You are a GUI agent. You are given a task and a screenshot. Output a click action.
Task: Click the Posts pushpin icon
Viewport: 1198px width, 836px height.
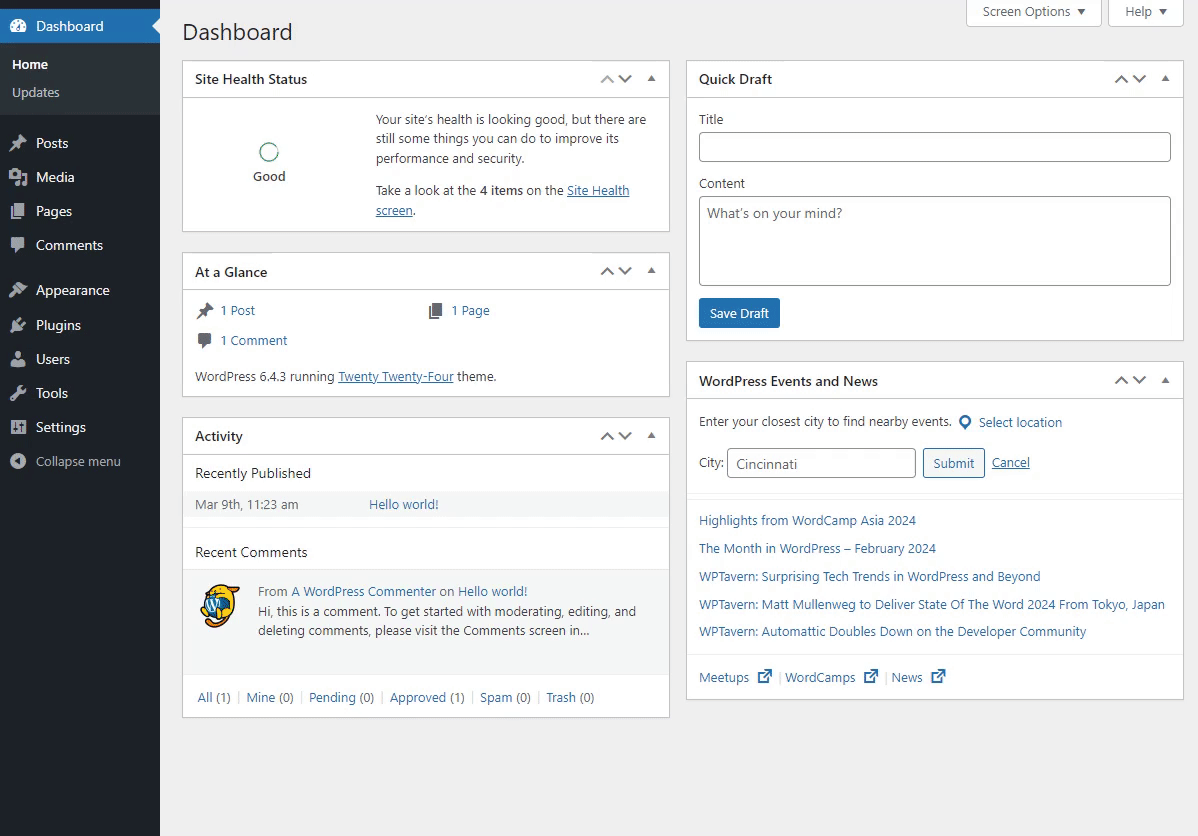(x=18, y=143)
